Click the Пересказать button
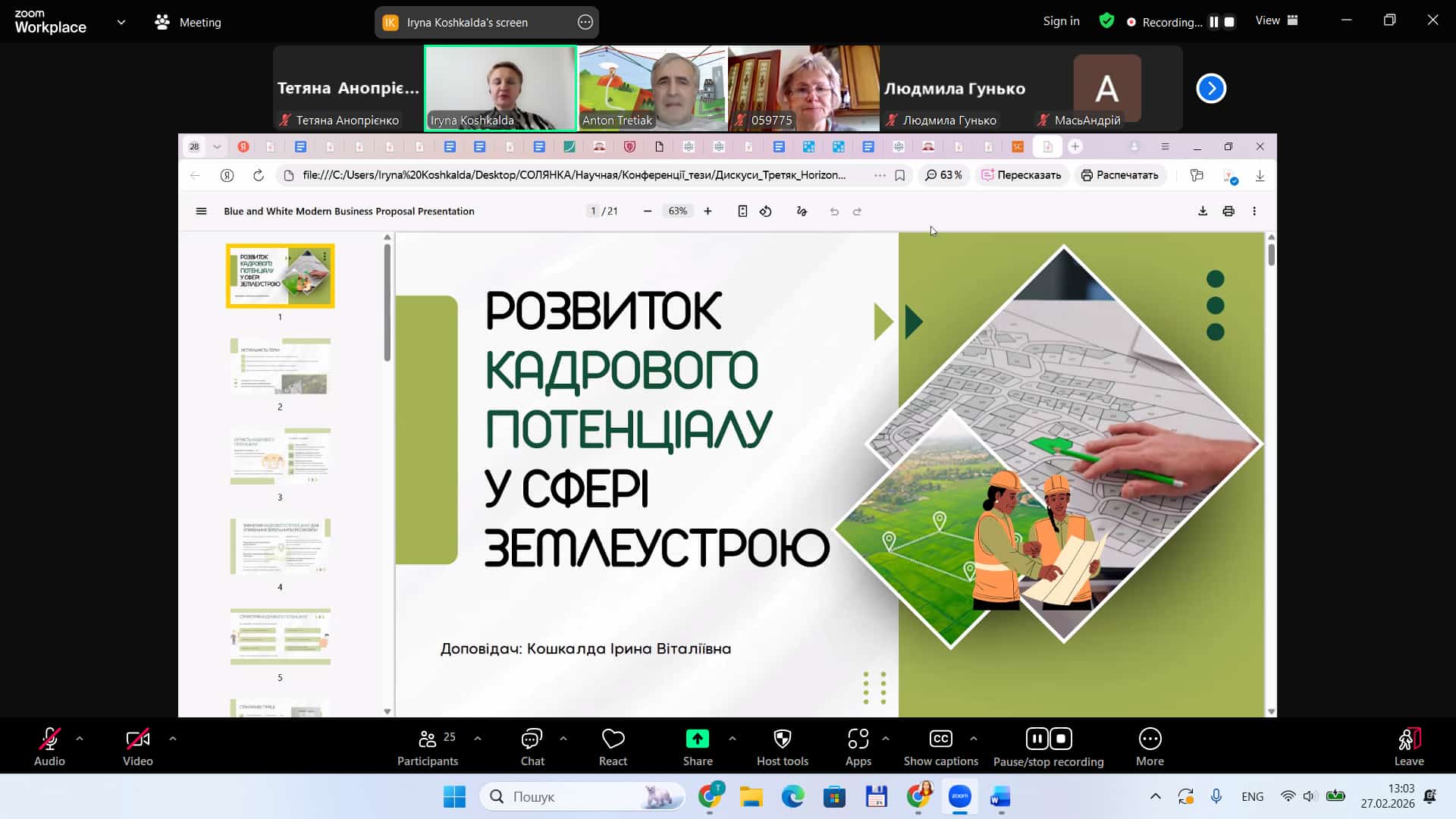The image size is (1456, 819). click(x=1021, y=175)
